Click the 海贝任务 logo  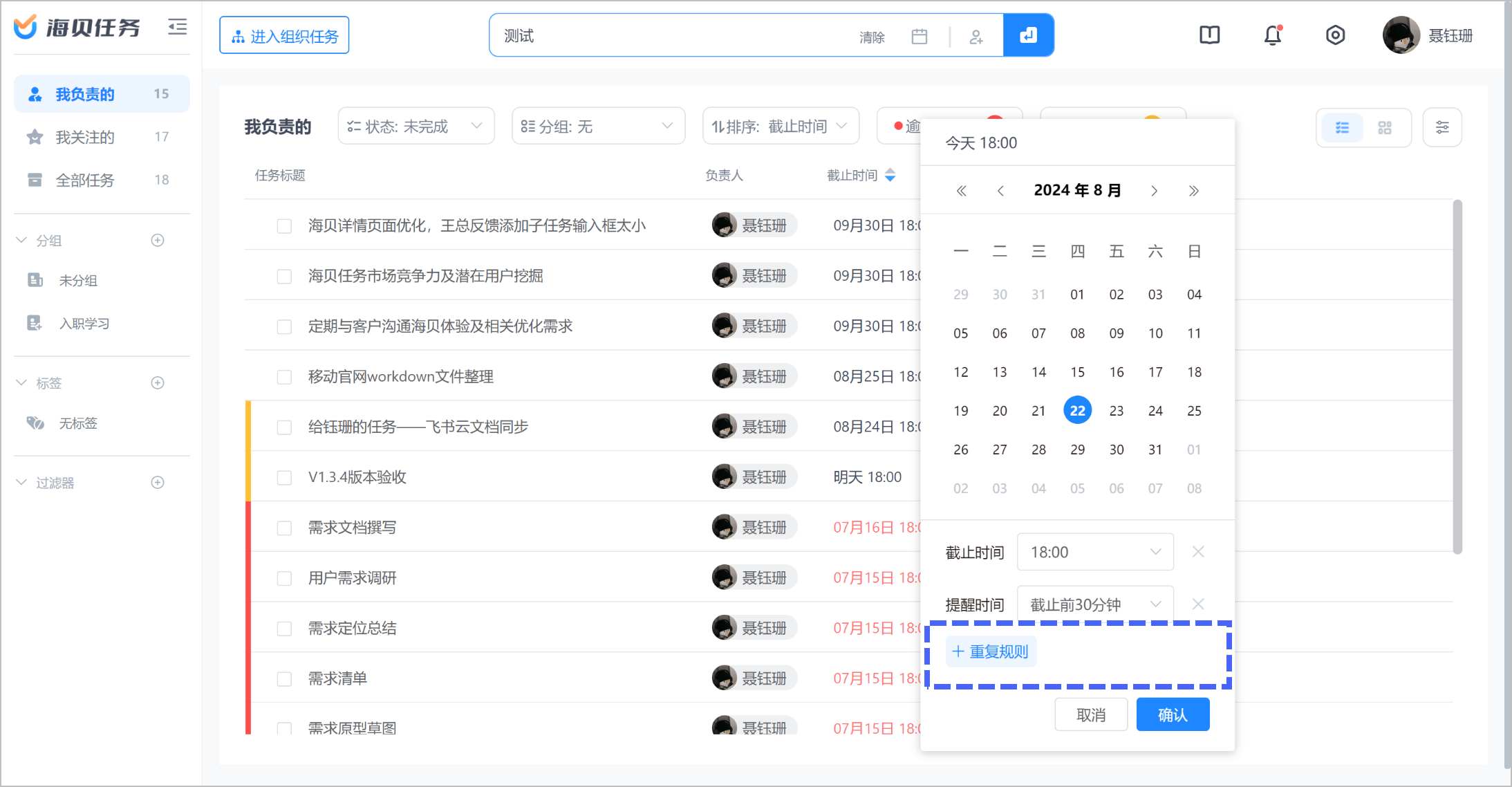pyautogui.click(x=77, y=28)
